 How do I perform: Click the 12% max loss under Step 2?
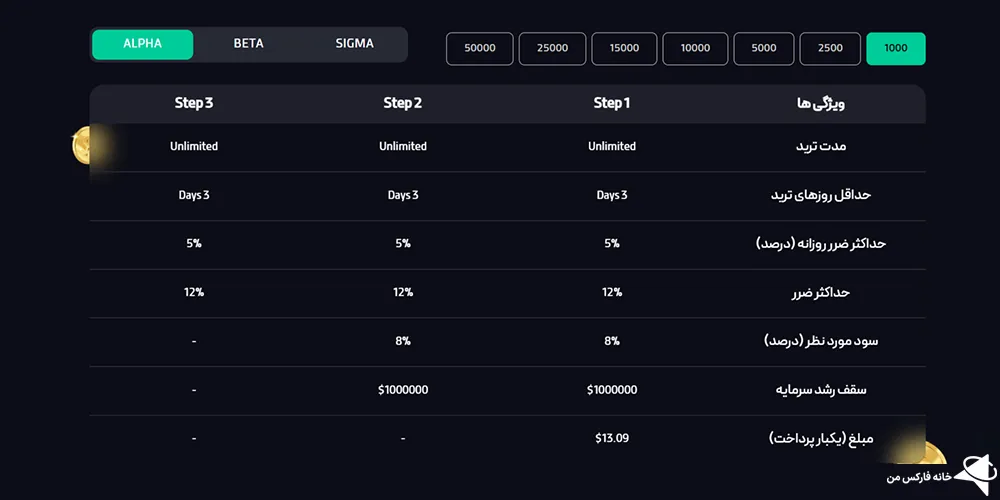pyautogui.click(x=403, y=292)
